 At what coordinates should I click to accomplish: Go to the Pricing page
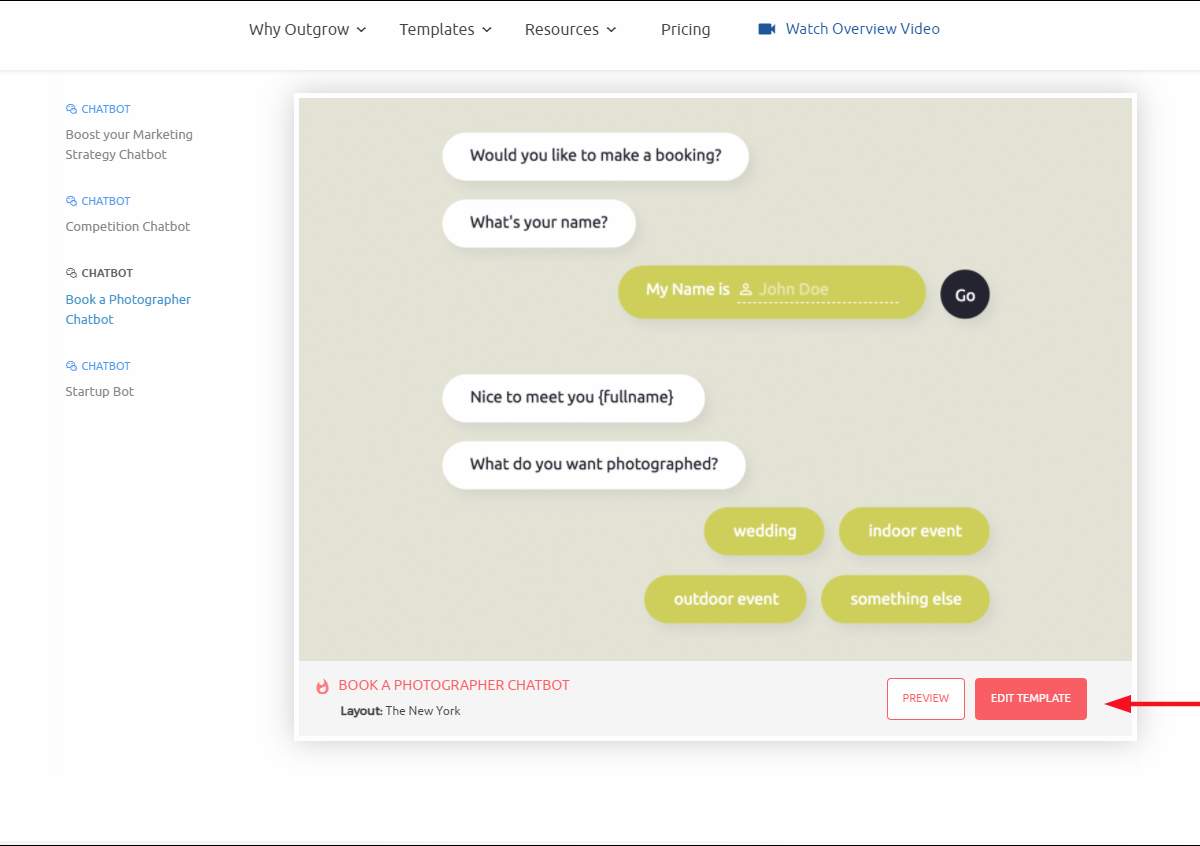[685, 30]
